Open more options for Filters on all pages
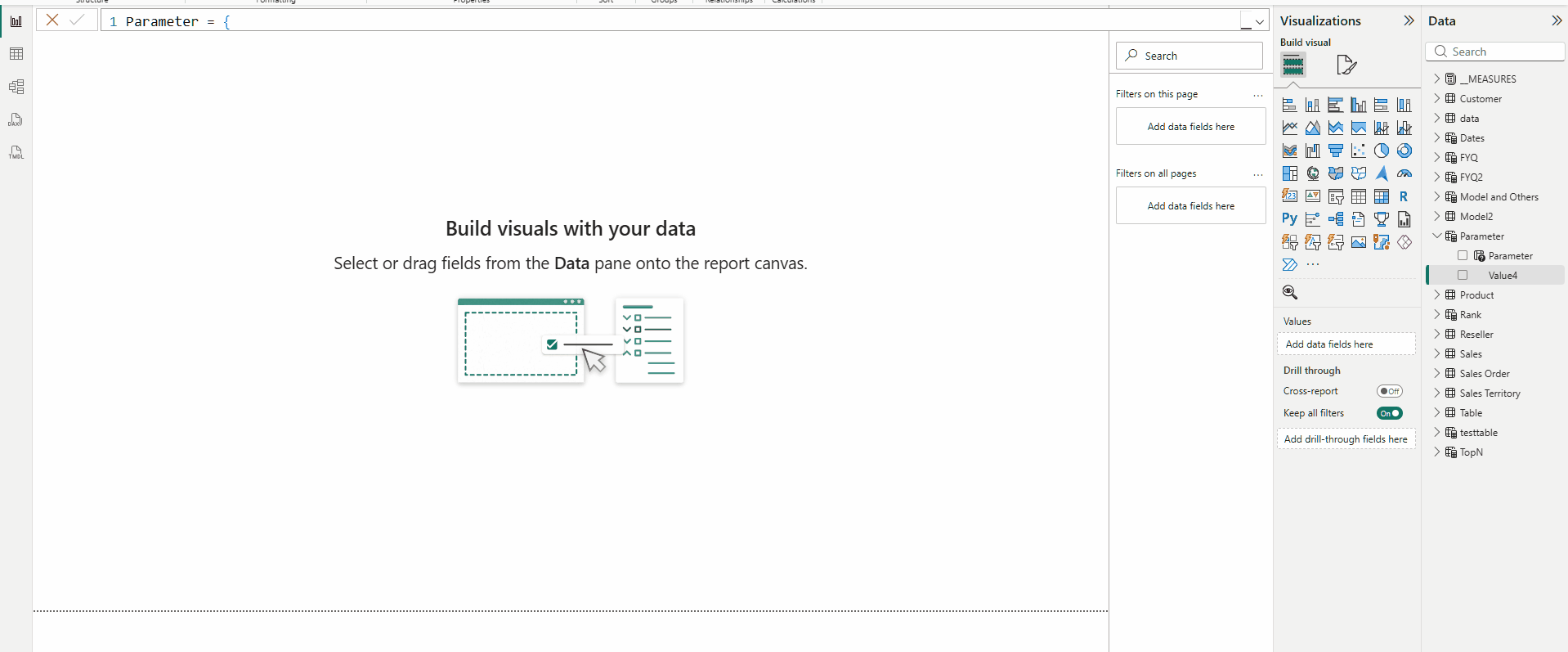This screenshot has height=652, width=1568. coord(1258,174)
